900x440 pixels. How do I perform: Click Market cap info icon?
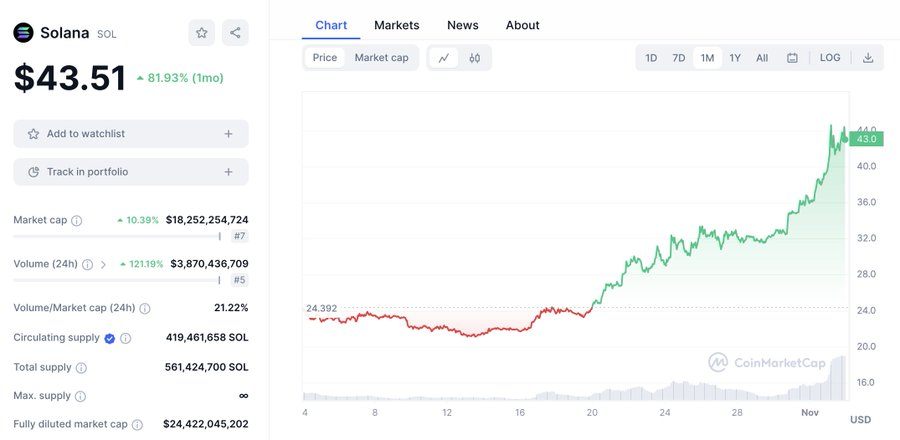(77, 220)
